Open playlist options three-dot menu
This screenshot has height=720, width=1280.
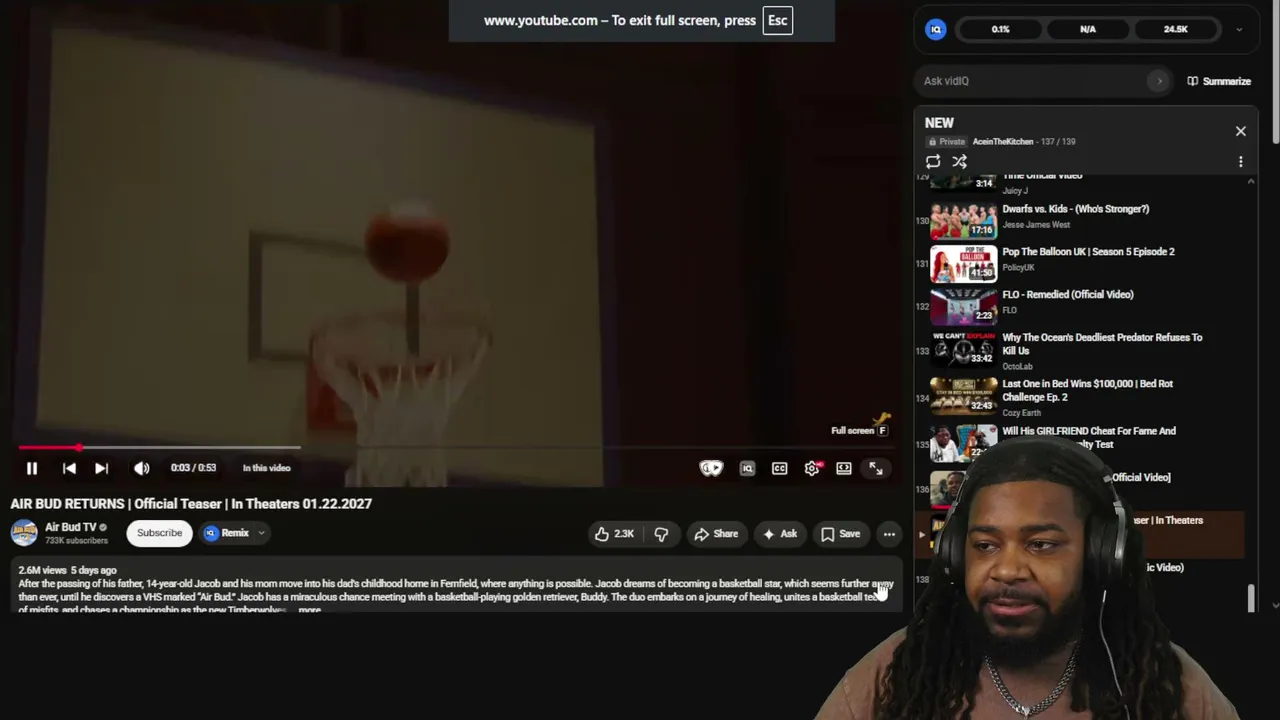[1241, 161]
